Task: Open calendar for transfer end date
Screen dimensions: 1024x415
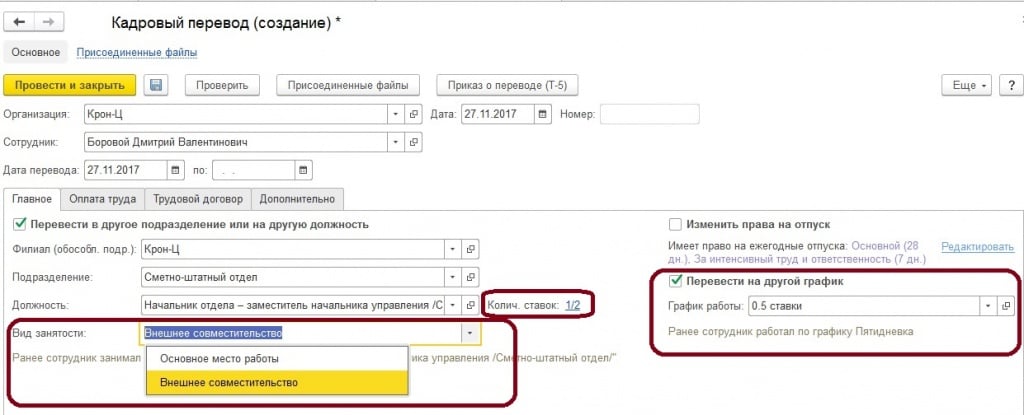Action: click(304, 170)
